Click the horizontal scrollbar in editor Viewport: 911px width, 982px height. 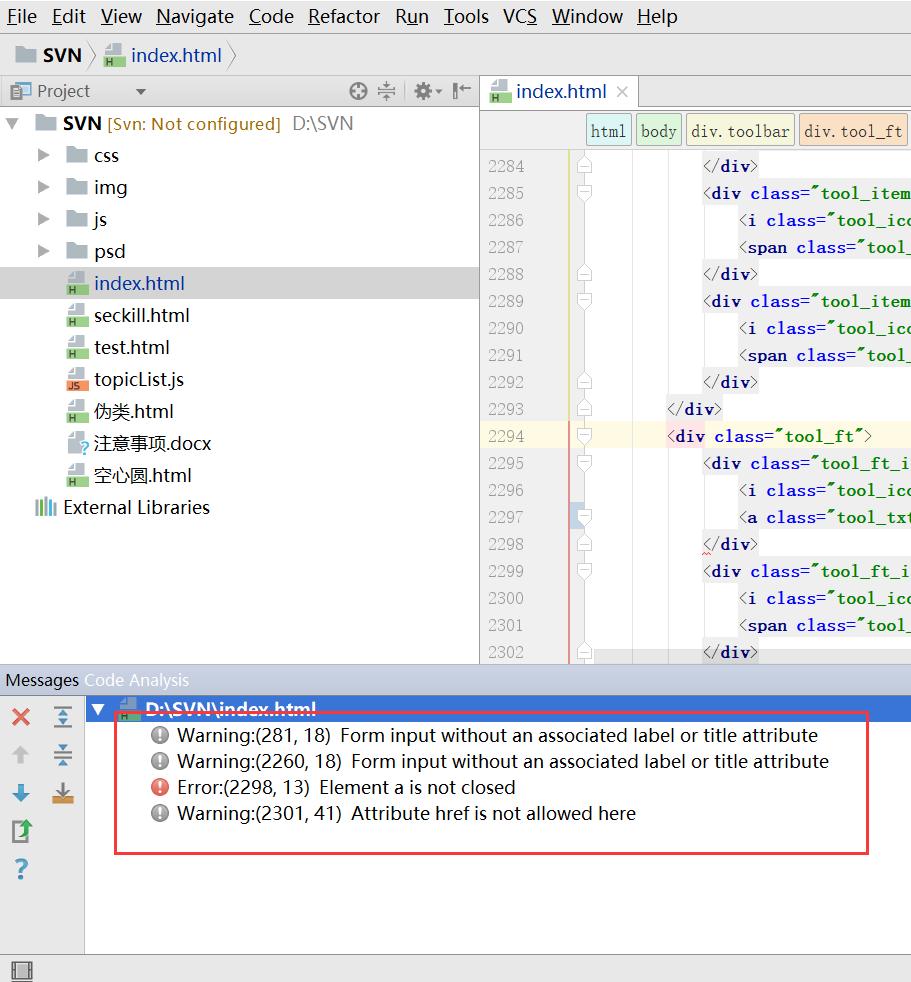[751, 656]
